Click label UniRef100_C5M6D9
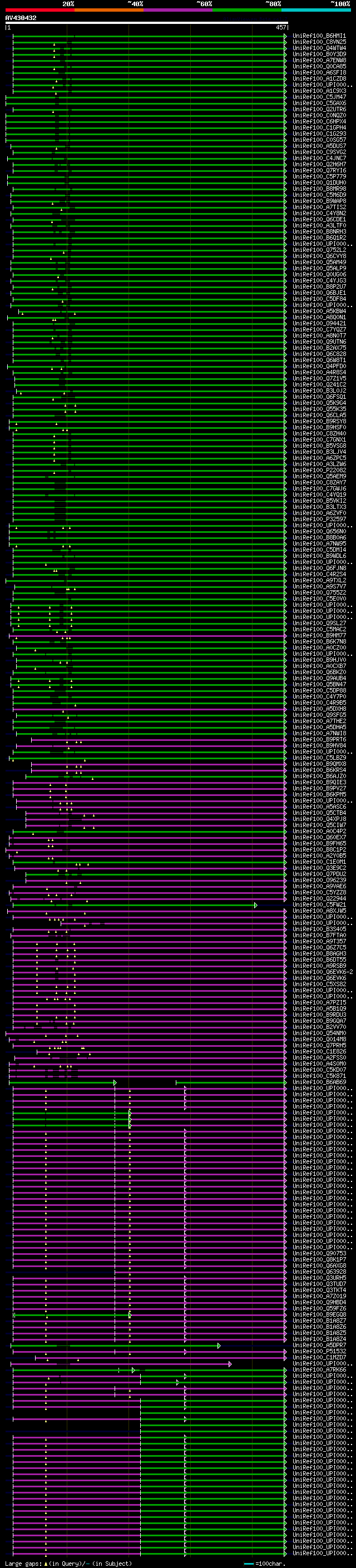This screenshot has height=1568, width=356. [319, 195]
